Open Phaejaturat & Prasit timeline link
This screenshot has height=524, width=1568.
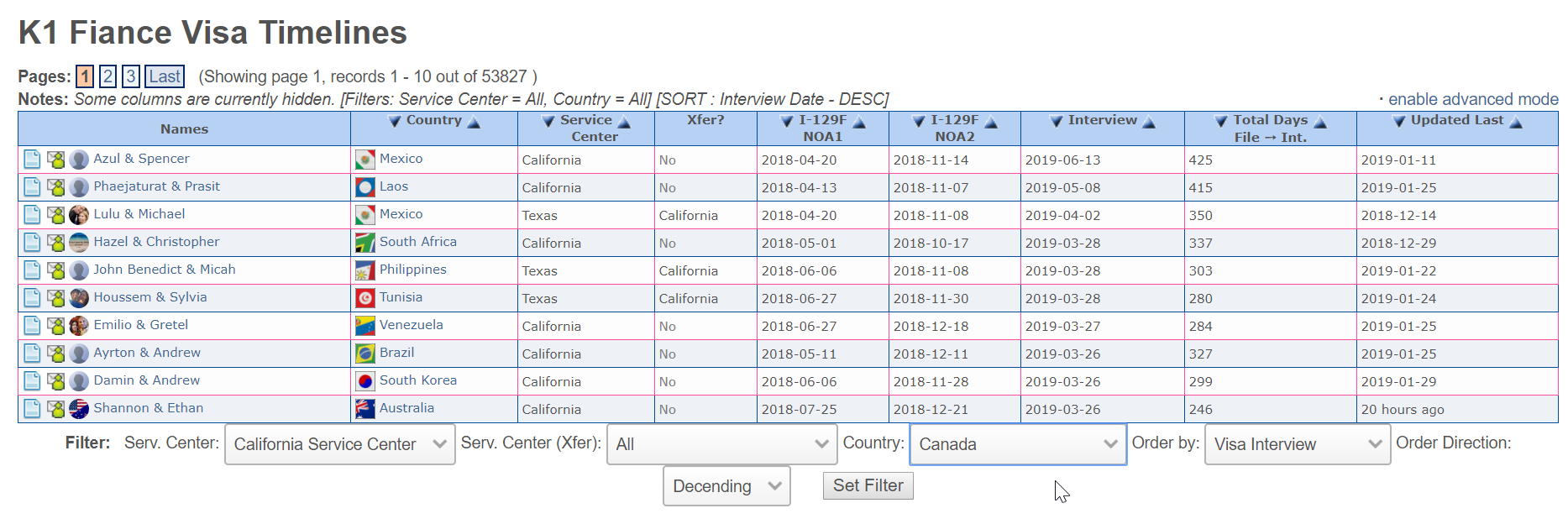[x=156, y=186]
